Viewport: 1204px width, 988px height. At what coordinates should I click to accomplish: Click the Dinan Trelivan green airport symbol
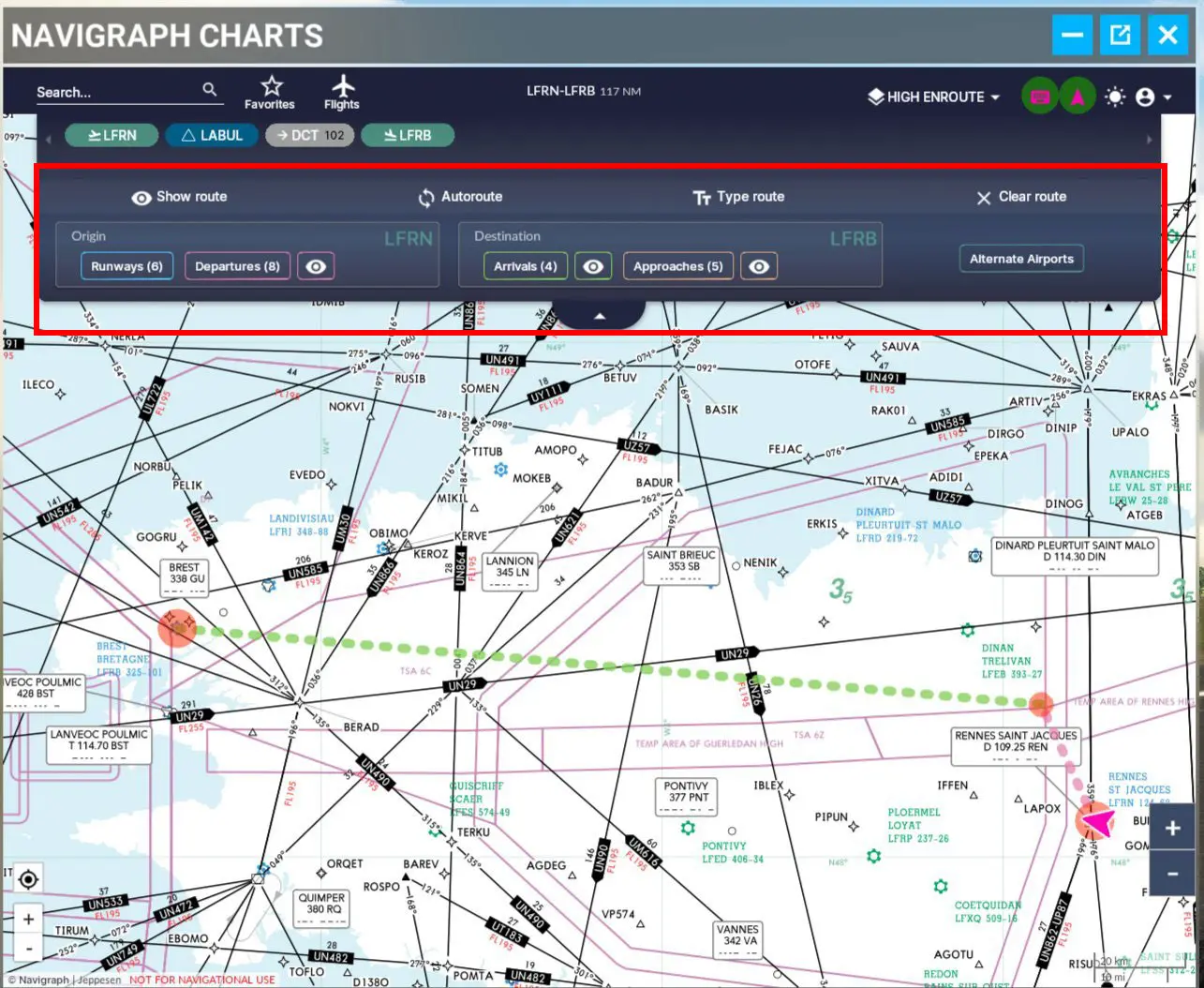968,630
